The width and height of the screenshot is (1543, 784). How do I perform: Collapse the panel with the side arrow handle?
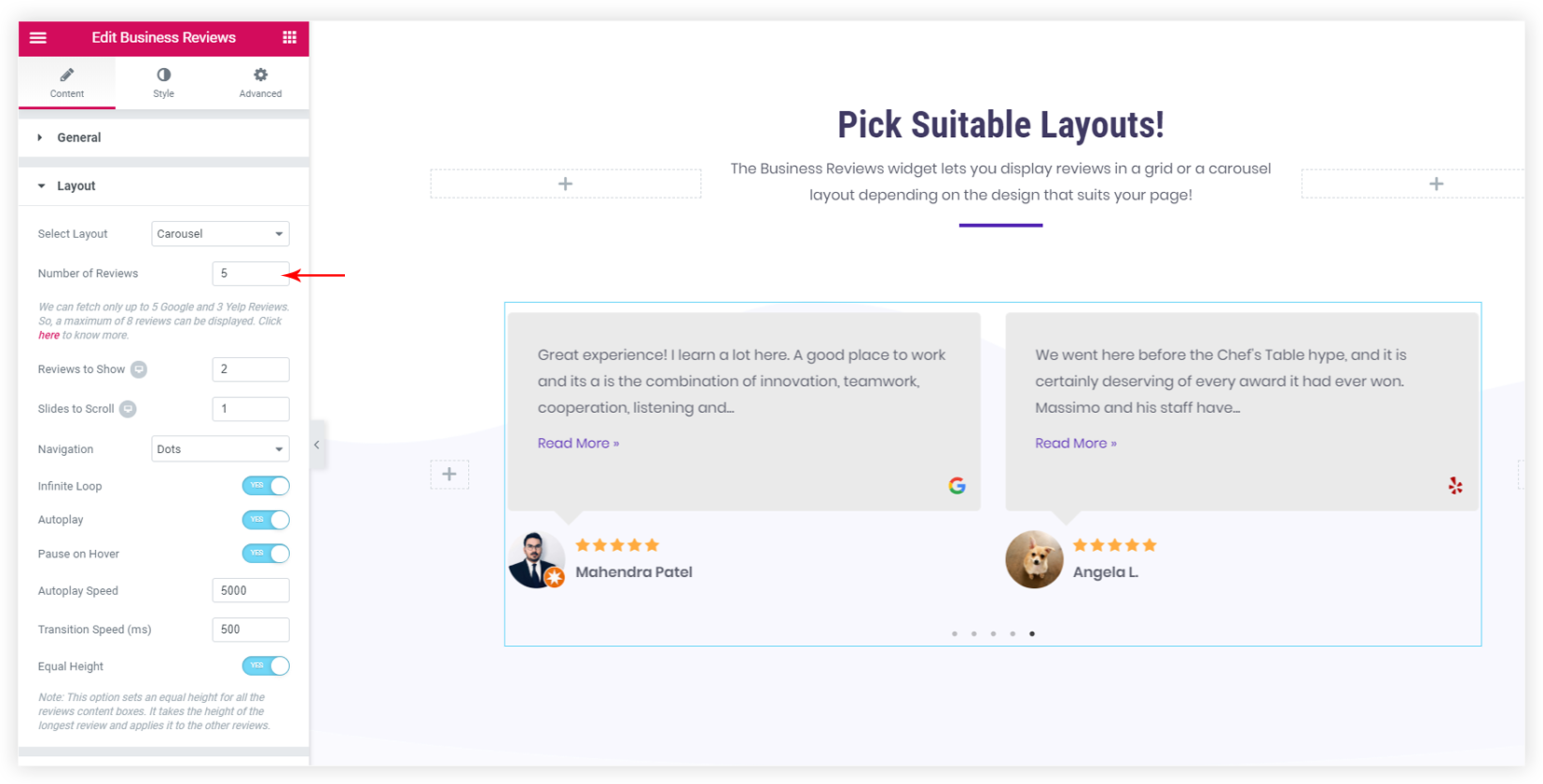[317, 445]
